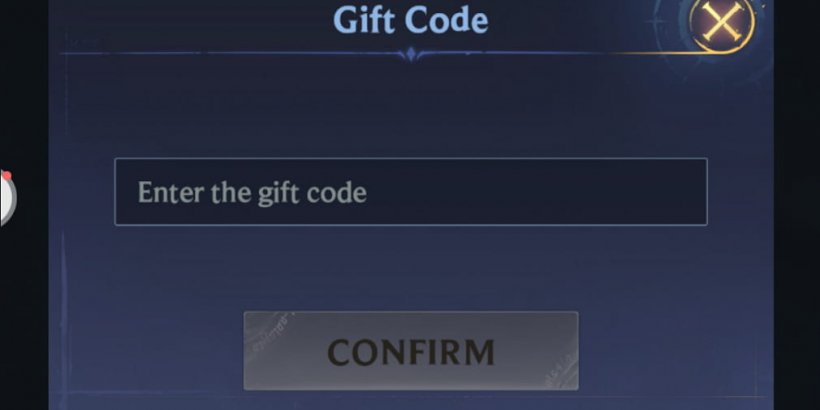Click the horizontal divider line under Gift Code

coord(235,53)
